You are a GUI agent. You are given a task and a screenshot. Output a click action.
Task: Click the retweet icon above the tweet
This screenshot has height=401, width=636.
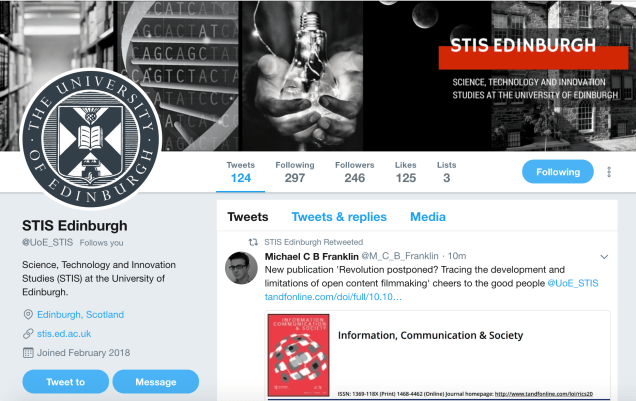(x=253, y=242)
